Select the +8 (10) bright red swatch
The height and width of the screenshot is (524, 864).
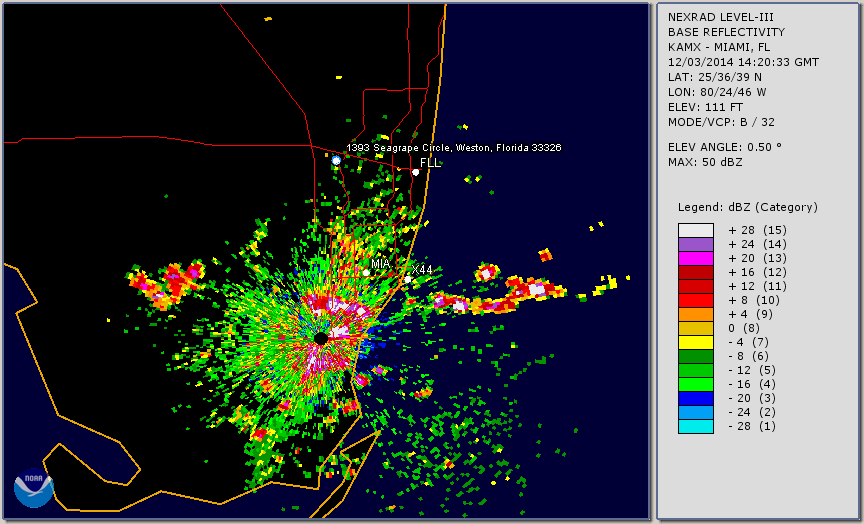tap(696, 300)
